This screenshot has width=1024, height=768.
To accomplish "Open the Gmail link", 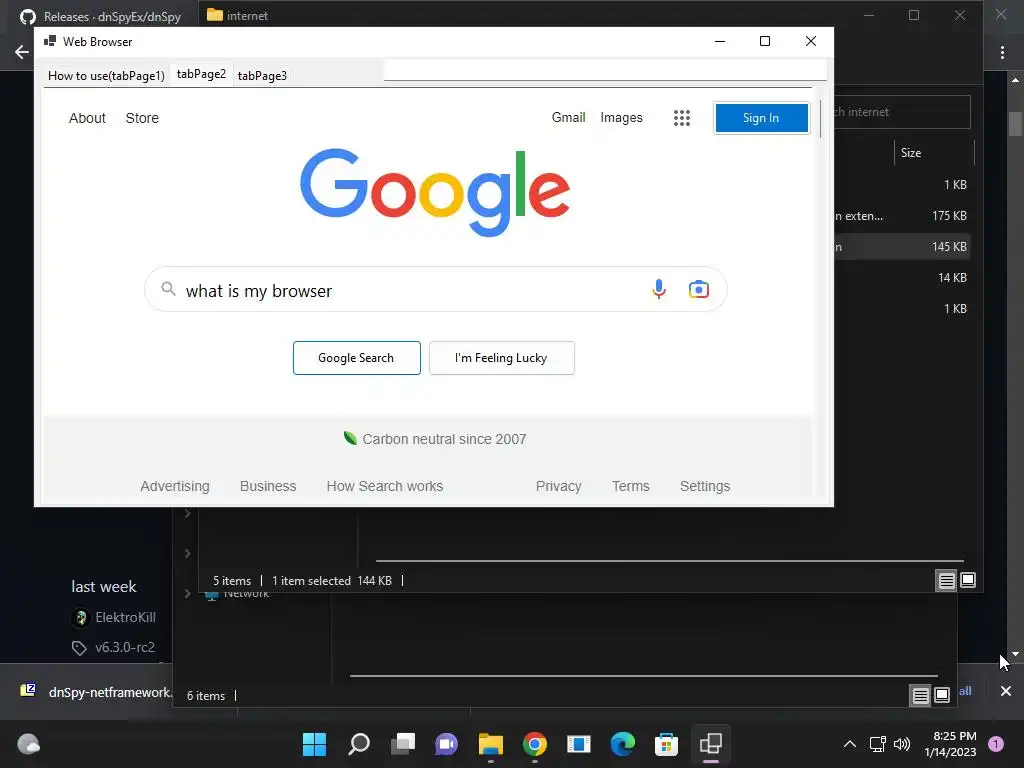I will click(x=568, y=118).
